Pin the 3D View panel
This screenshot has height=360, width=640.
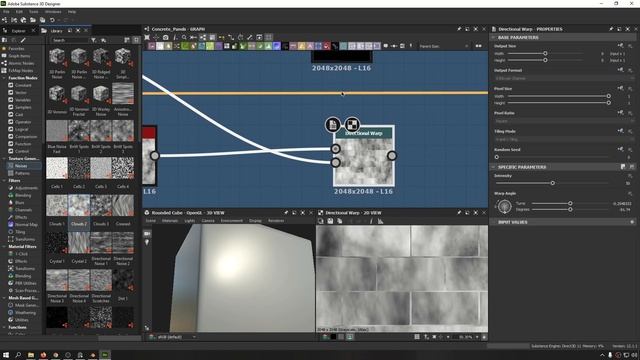pyautogui.click(x=286, y=213)
